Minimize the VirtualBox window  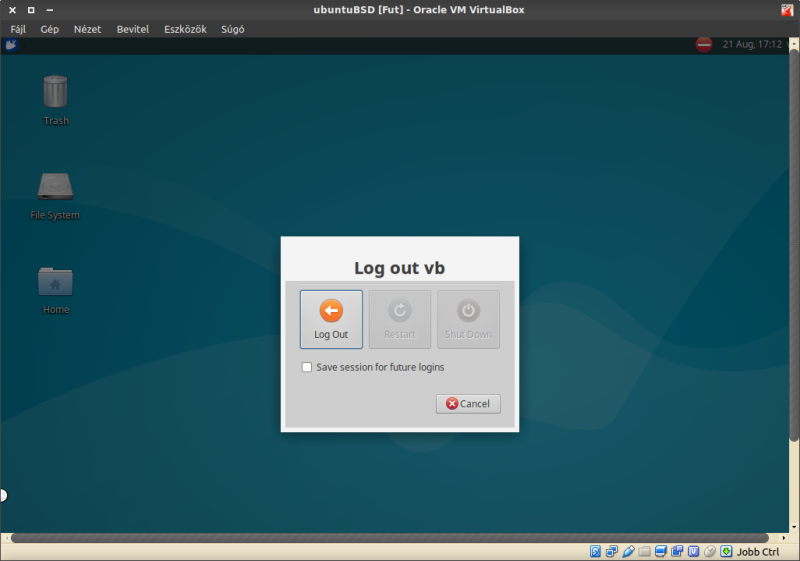coord(49,10)
